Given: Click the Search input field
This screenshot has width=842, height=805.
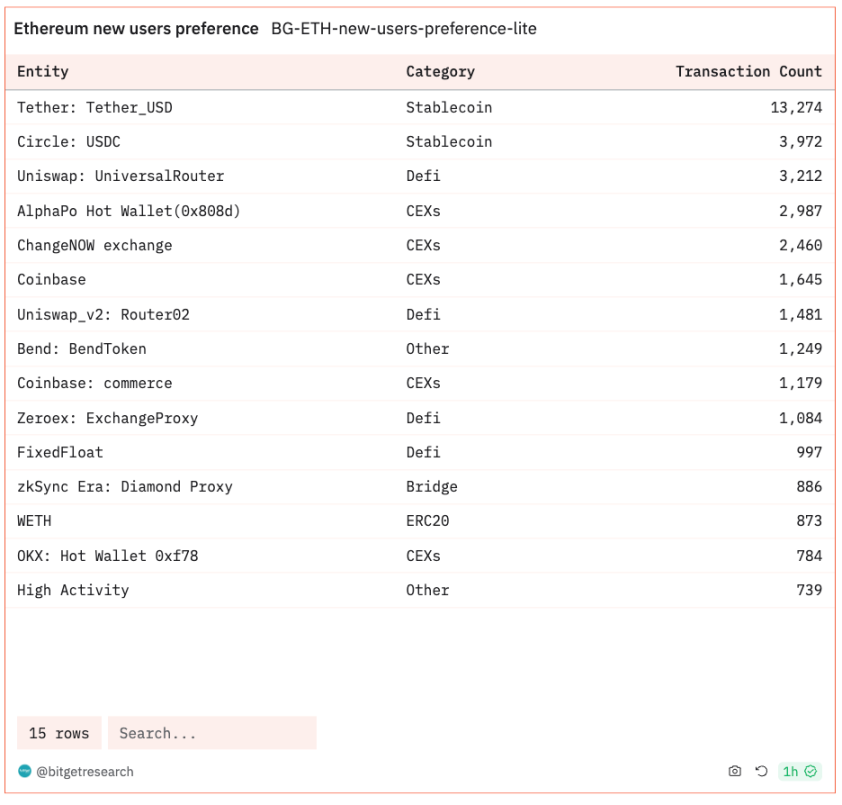Looking at the screenshot, I should [212, 733].
